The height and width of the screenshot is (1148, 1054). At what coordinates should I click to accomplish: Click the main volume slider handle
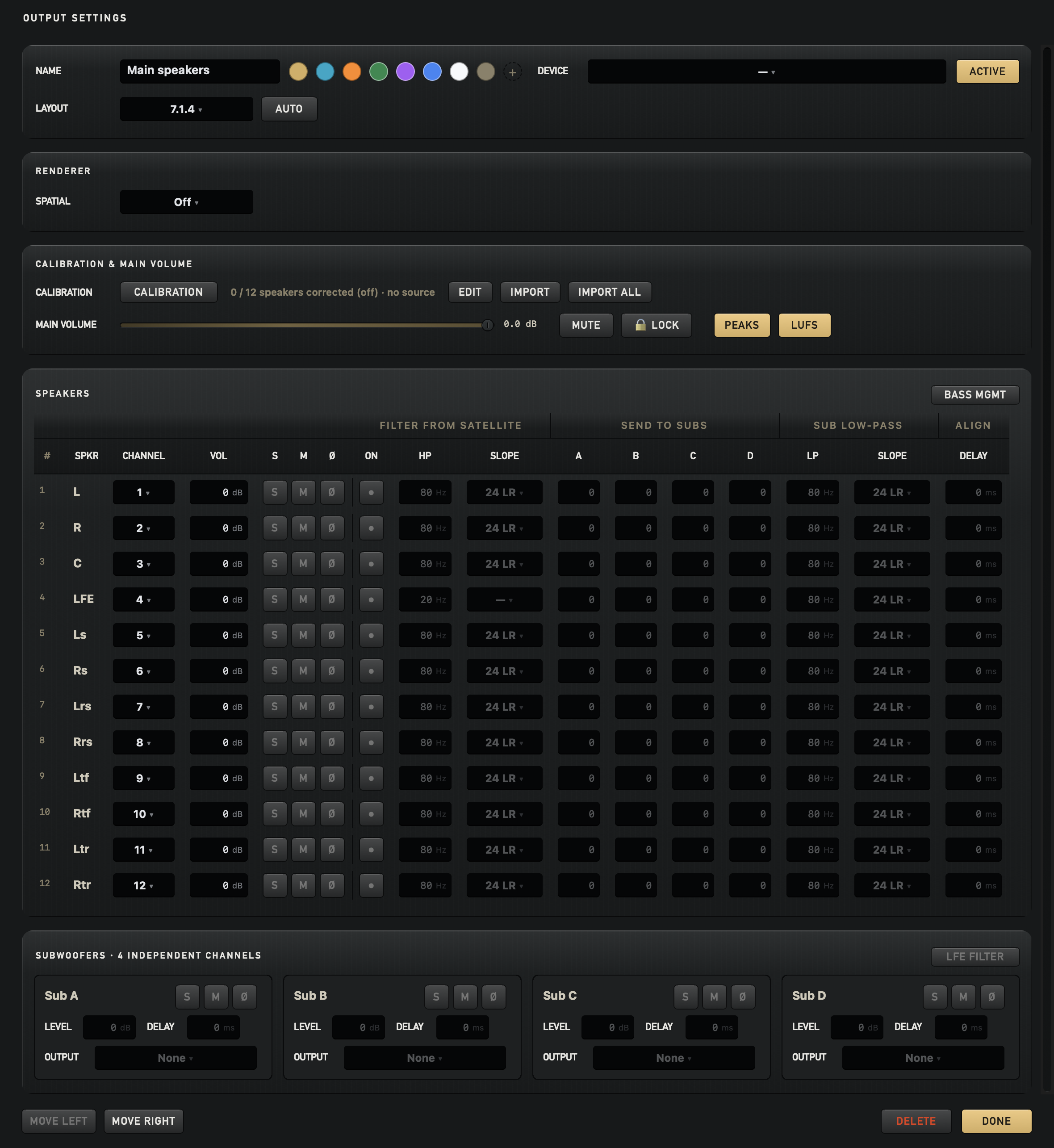click(487, 325)
